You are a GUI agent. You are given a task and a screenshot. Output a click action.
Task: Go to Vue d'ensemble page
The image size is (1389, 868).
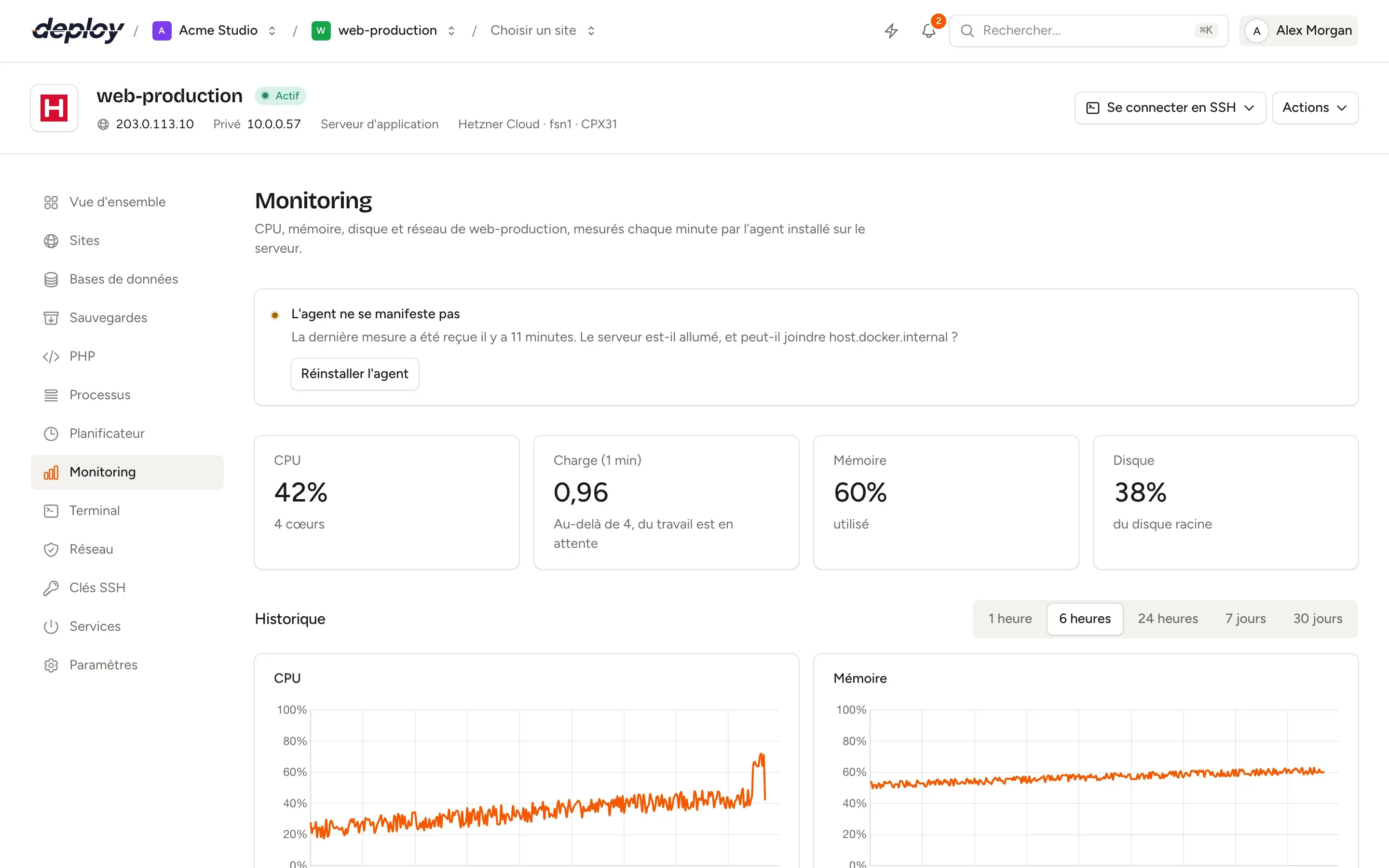[127, 202]
